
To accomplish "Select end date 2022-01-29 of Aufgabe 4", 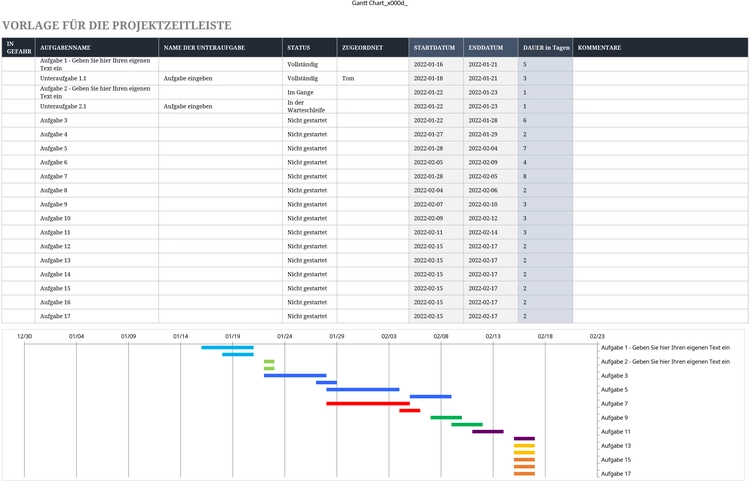I will (490, 134).
